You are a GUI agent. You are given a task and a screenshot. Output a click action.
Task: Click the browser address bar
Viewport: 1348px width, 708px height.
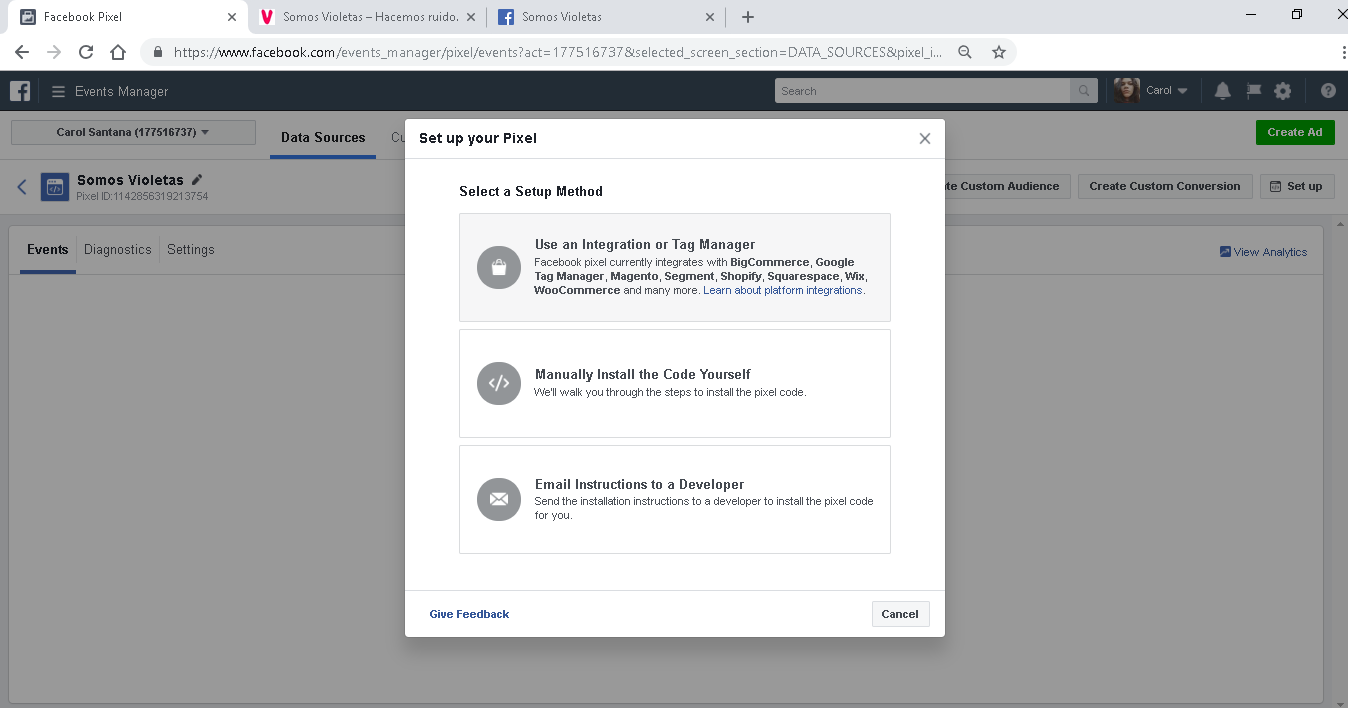[x=560, y=52]
